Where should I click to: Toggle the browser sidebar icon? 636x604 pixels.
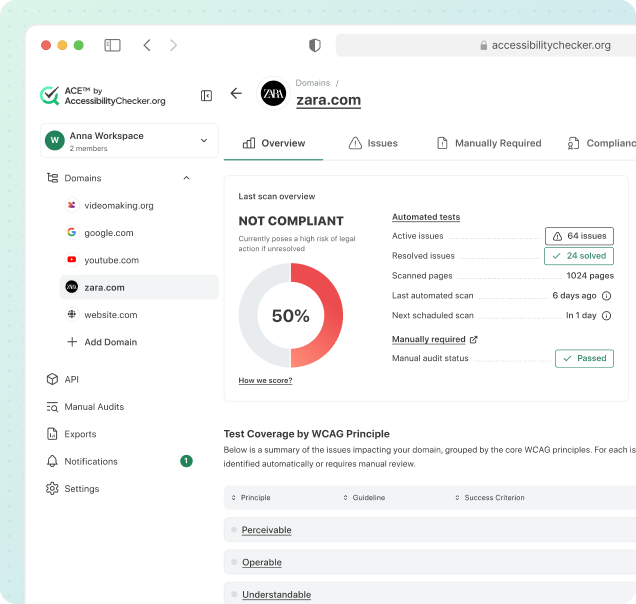point(112,45)
